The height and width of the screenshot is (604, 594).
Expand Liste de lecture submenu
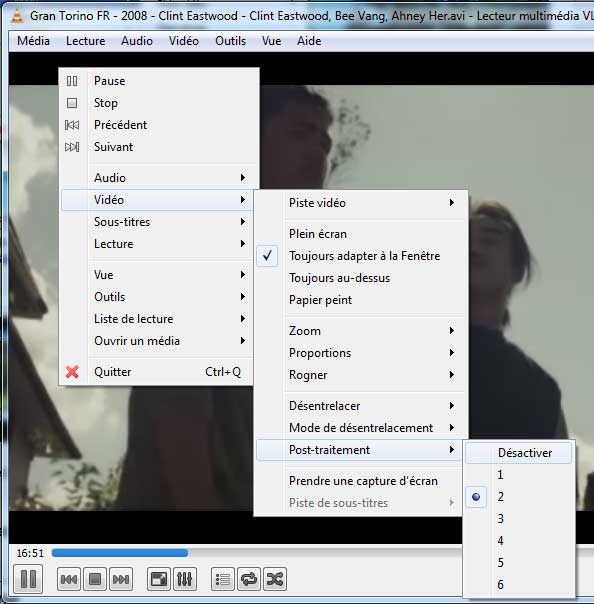(x=157, y=319)
